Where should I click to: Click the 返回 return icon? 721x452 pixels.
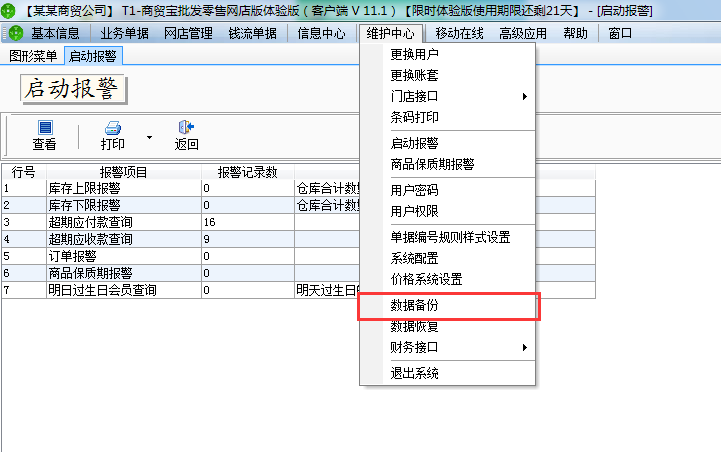[186, 127]
